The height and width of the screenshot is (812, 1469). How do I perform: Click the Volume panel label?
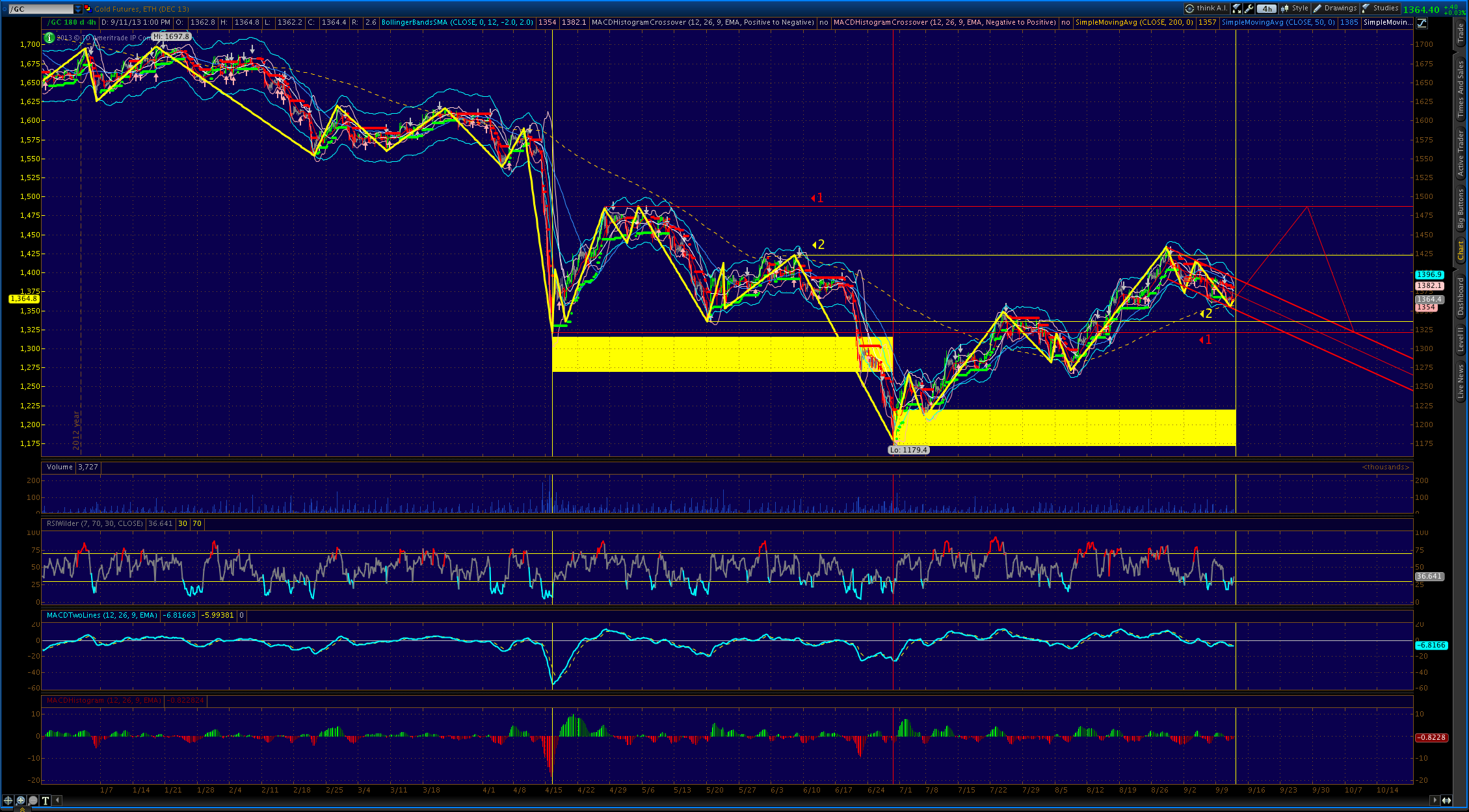(60, 467)
